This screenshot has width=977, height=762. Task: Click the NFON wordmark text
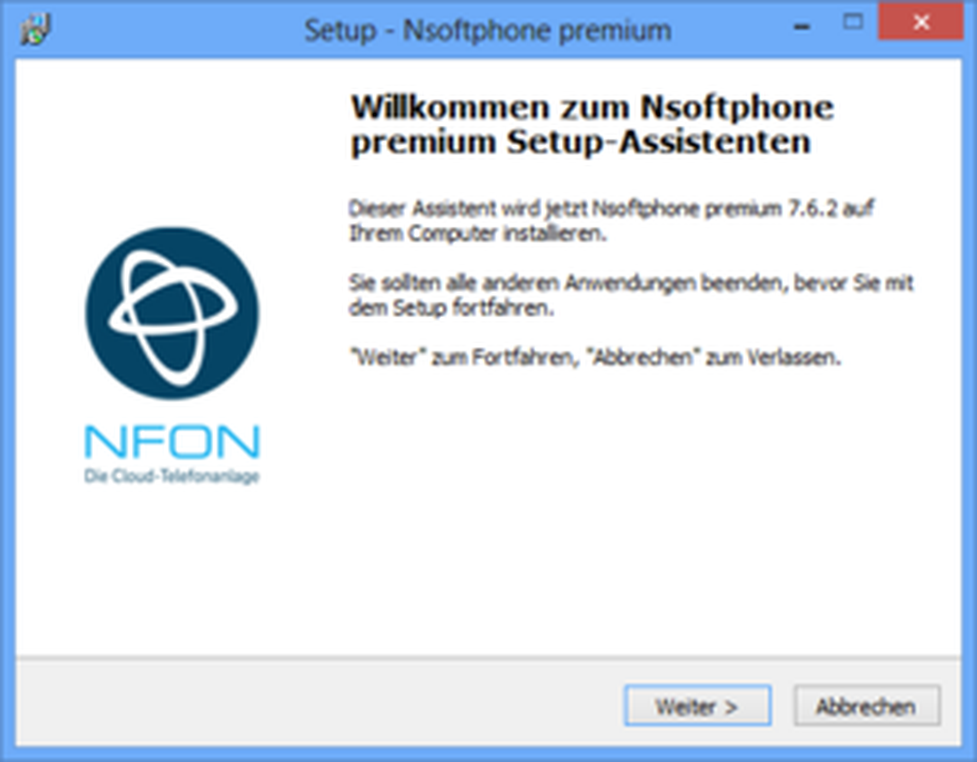(x=172, y=442)
